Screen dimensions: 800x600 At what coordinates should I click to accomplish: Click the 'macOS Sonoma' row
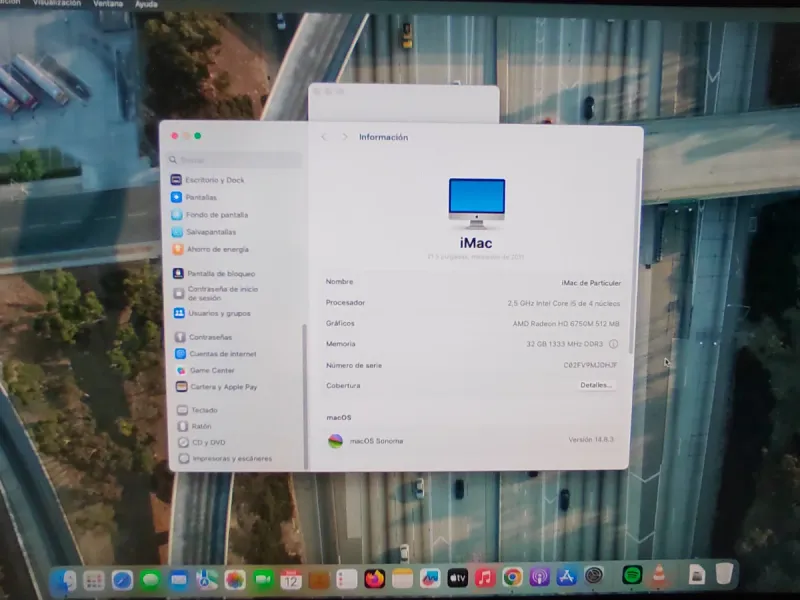(x=470, y=441)
